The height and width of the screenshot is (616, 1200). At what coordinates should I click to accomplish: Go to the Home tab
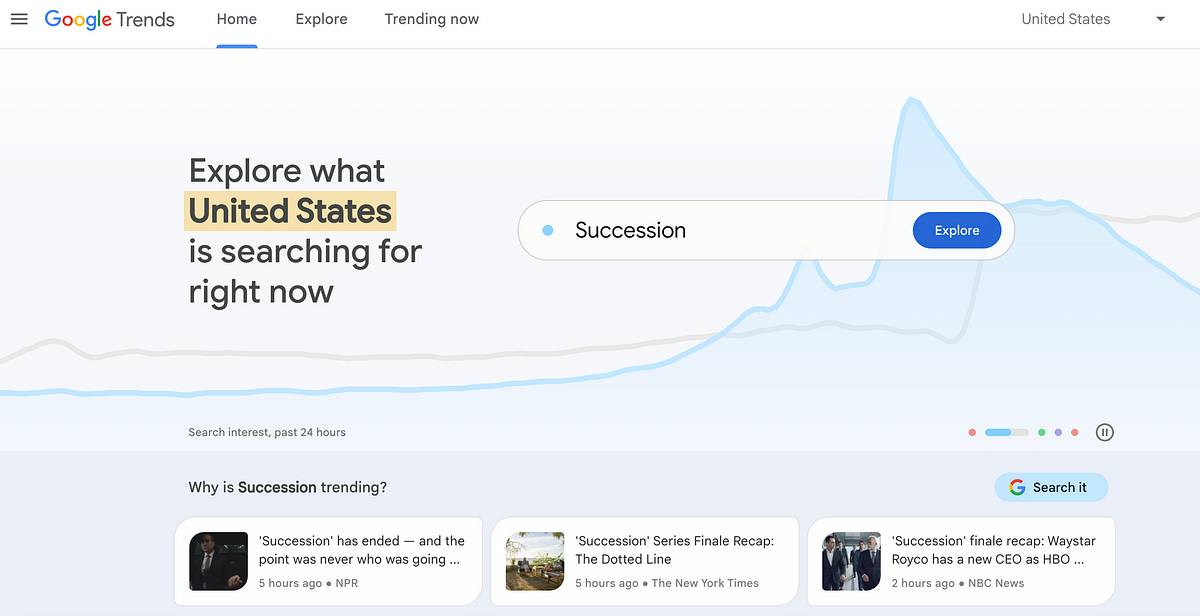[x=237, y=19]
